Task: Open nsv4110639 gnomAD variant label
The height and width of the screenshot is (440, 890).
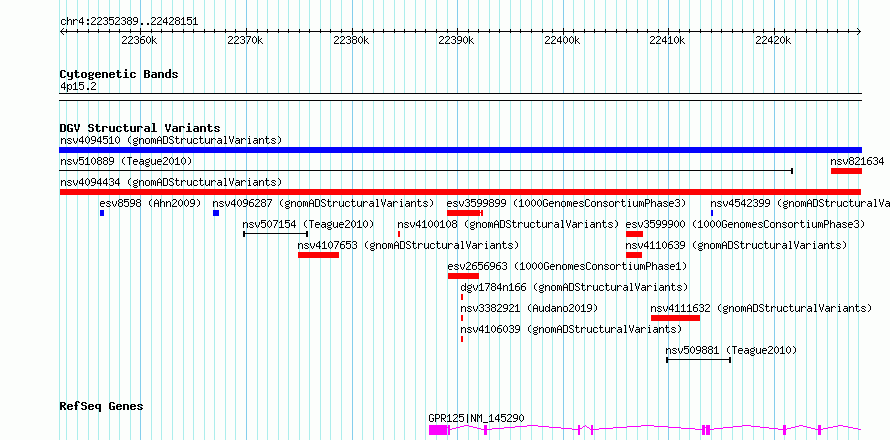Action: (x=736, y=245)
